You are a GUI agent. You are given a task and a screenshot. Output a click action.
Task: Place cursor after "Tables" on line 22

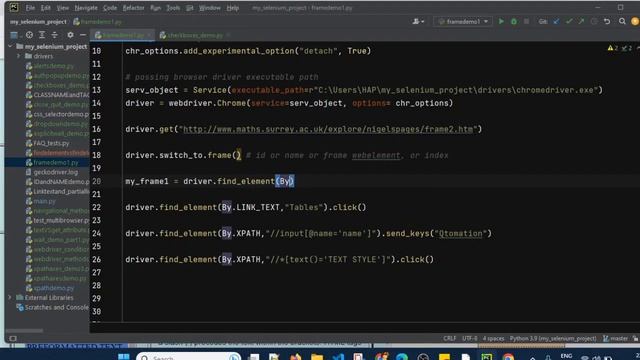pos(323,207)
